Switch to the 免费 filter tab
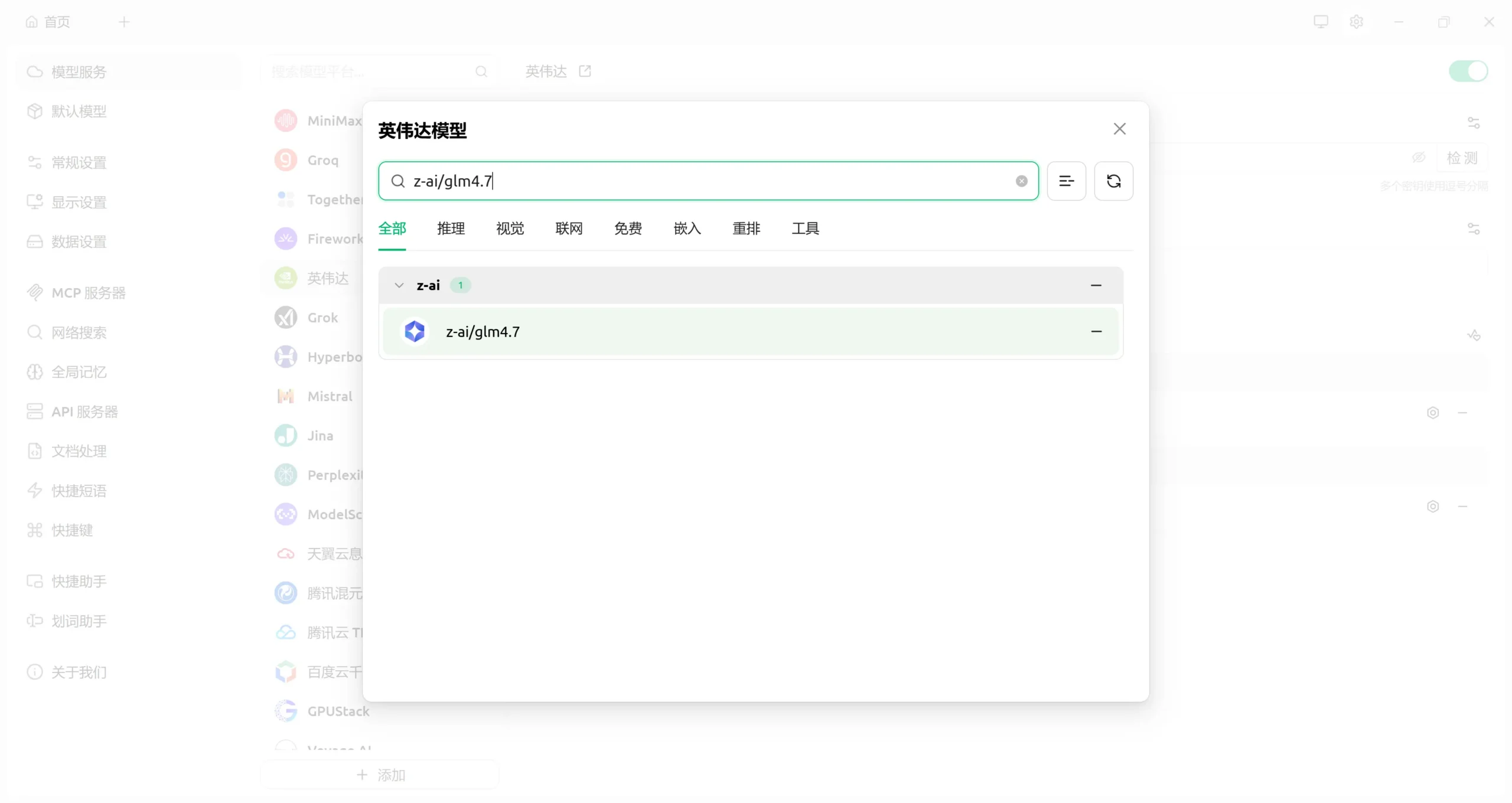 pyautogui.click(x=628, y=229)
